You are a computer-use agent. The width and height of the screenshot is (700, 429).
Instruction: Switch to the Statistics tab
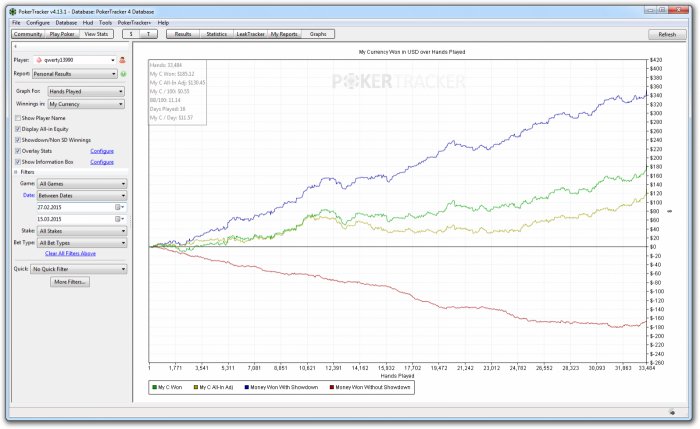point(217,34)
